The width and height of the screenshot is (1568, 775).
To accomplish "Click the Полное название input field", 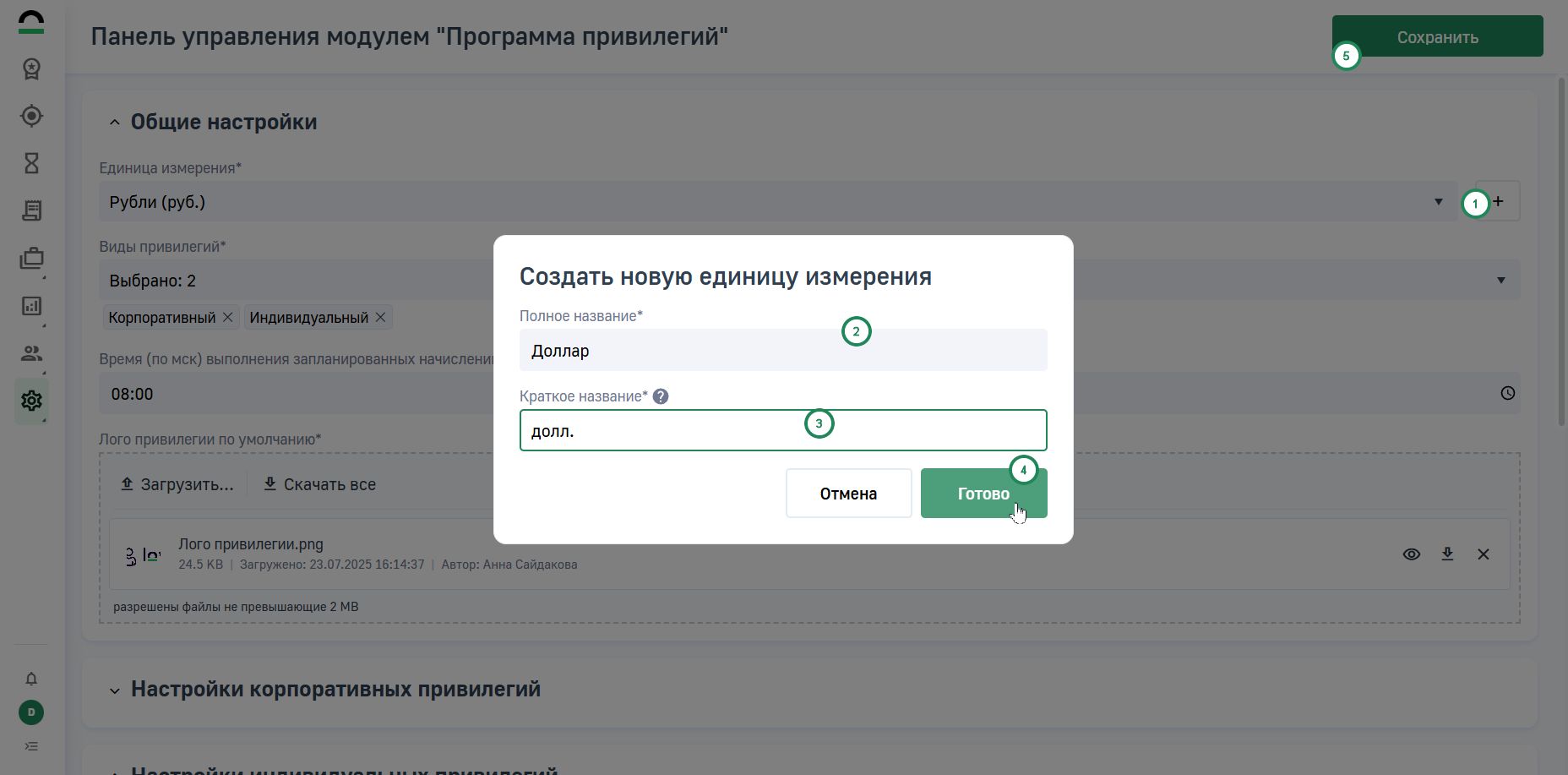I will click(x=782, y=351).
